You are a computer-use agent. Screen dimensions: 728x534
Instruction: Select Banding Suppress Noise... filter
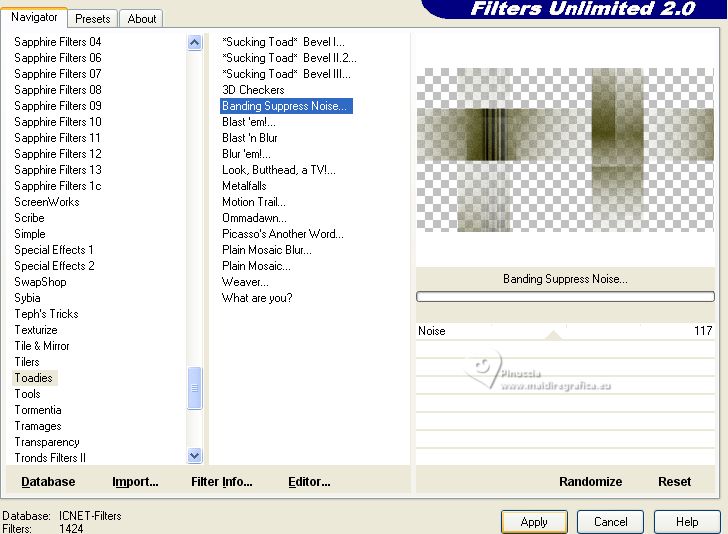click(286, 106)
